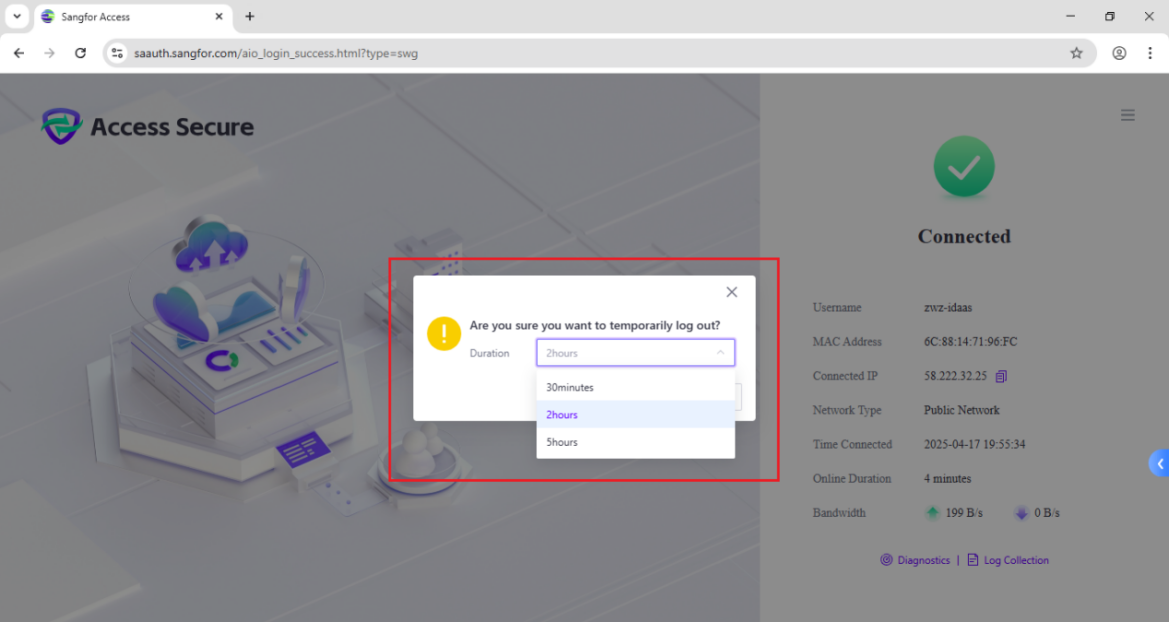Go back in the browser
The height and width of the screenshot is (622, 1169).
(19, 53)
